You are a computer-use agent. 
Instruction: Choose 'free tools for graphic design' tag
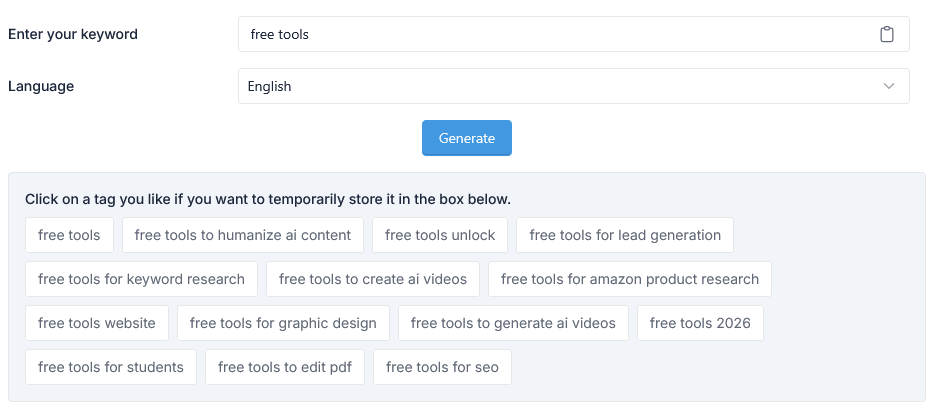[283, 323]
